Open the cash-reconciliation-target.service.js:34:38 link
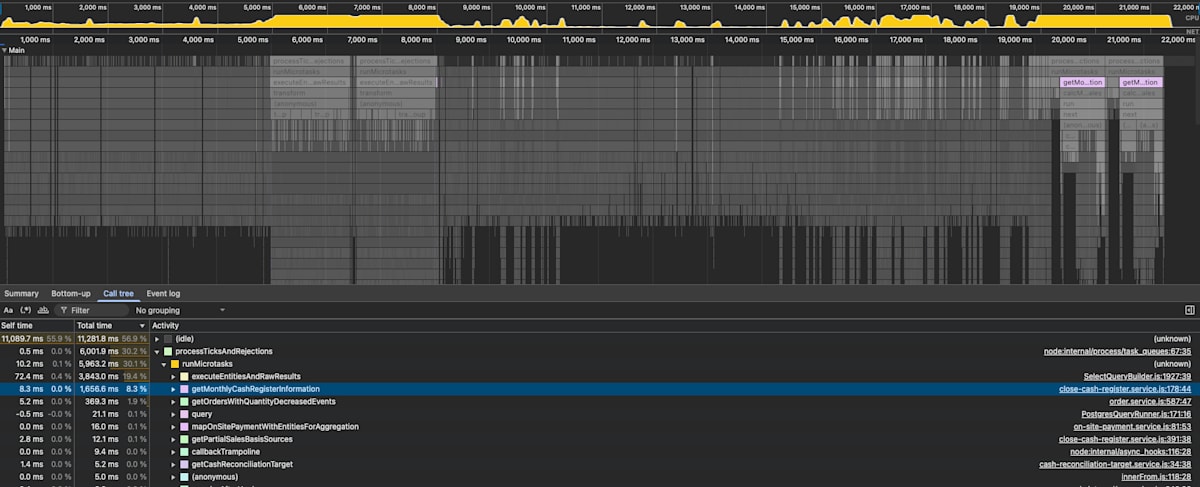 pos(1115,464)
